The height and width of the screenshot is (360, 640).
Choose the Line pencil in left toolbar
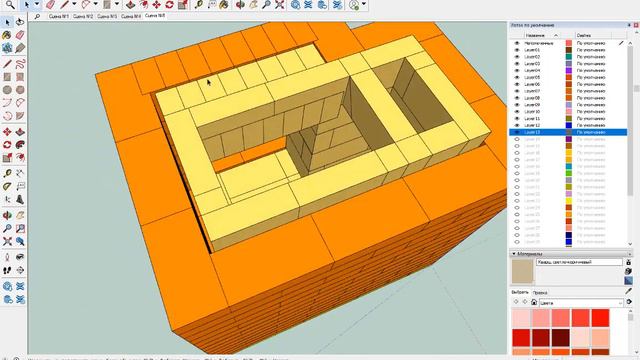(7, 64)
